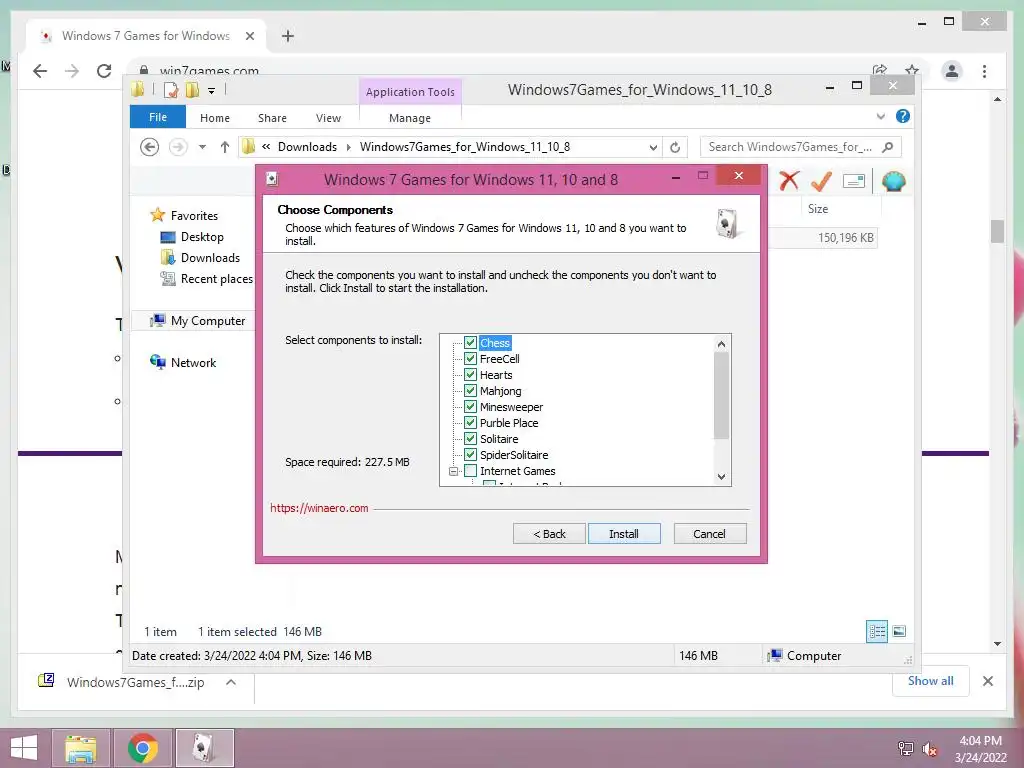Image resolution: width=1024 pixels, height=768 pixels.
Task: Open the View ribbon tab
Action: pos(328,118)
